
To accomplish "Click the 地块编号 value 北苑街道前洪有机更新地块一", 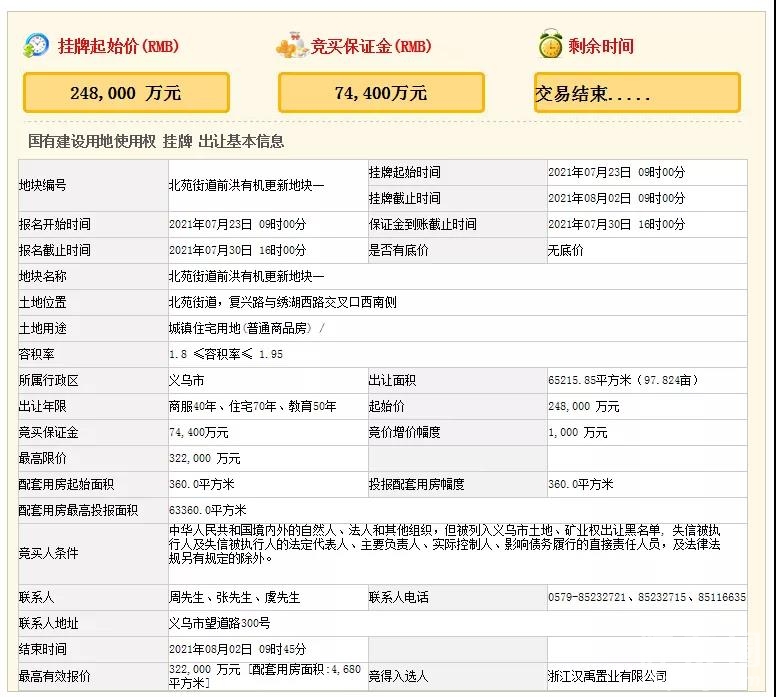I will pos(246,185).
